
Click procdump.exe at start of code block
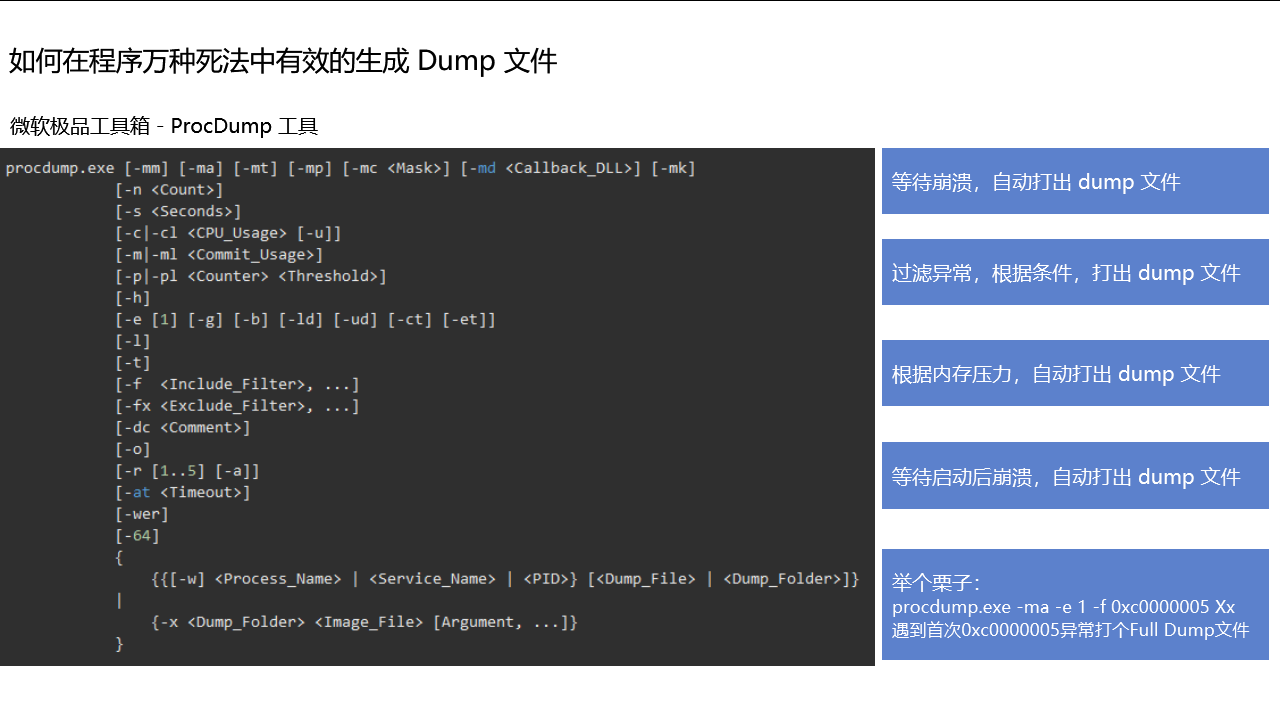pos(60,168)
